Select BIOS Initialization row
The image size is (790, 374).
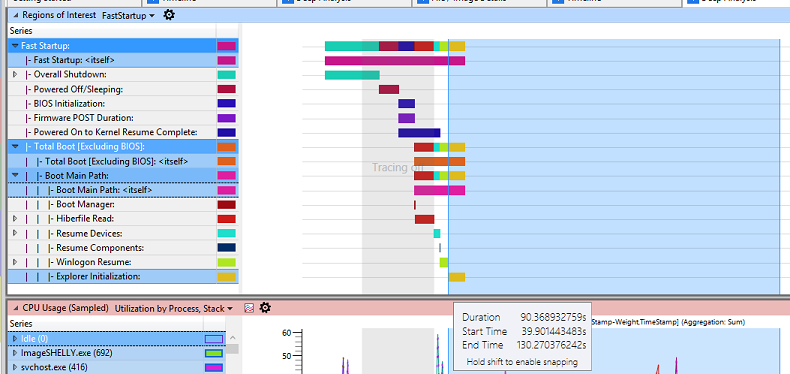coord(123,103)
